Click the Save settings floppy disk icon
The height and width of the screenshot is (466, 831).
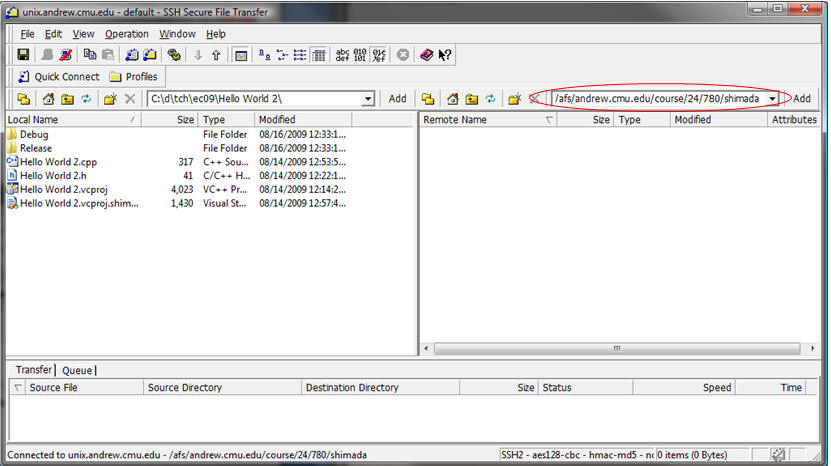pos(23,55)
